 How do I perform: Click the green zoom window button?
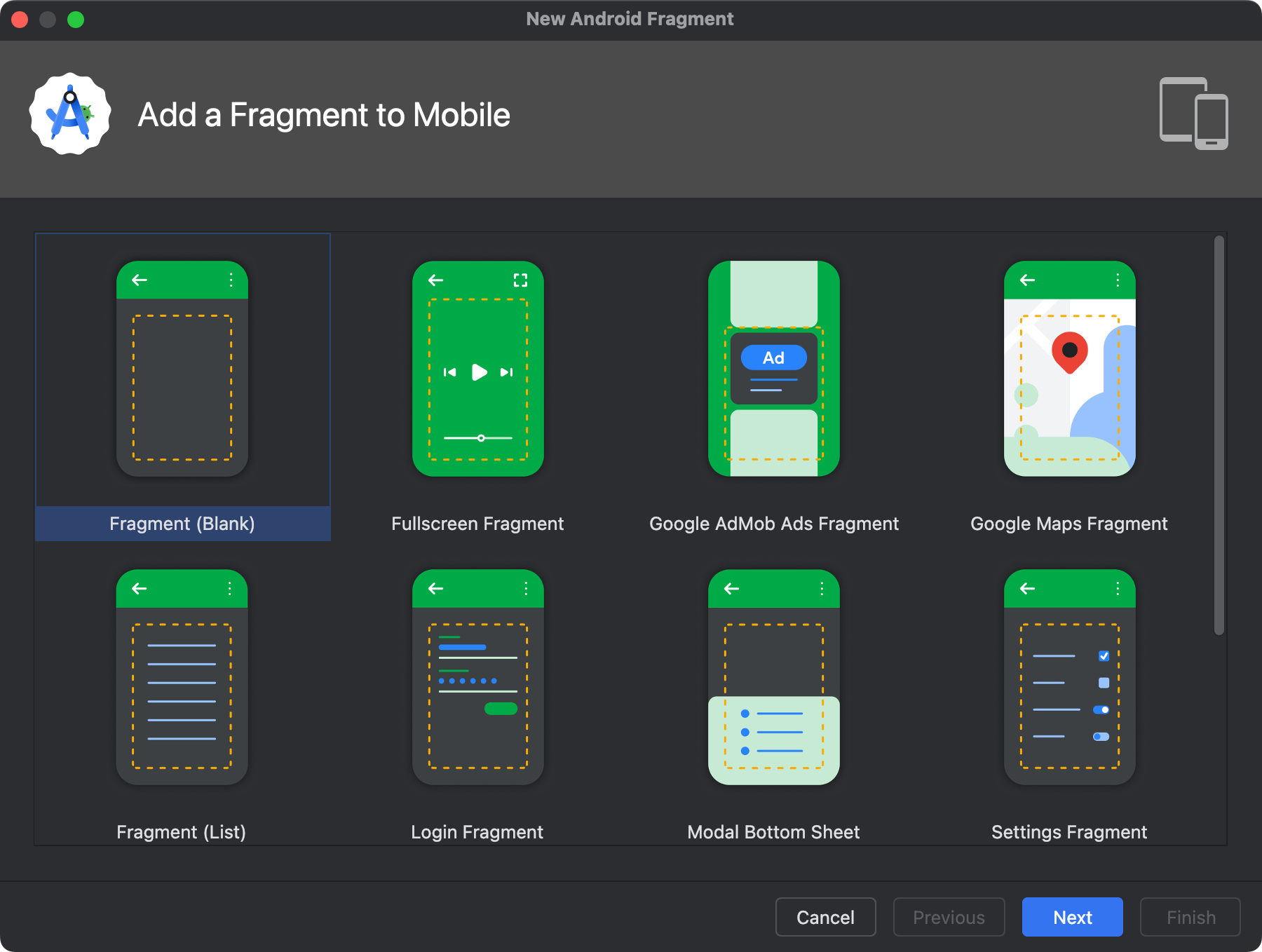coord(76,20)
